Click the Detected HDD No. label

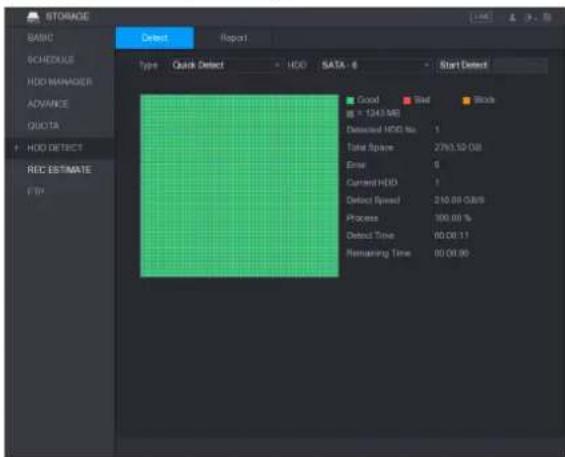pos(381,130)
